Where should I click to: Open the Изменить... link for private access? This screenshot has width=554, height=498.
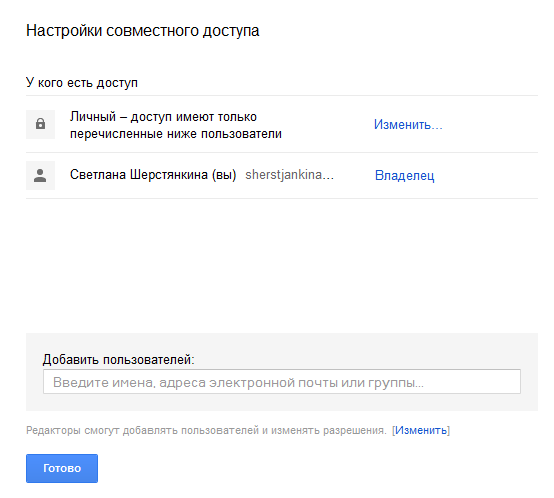[x=408, y=124]
